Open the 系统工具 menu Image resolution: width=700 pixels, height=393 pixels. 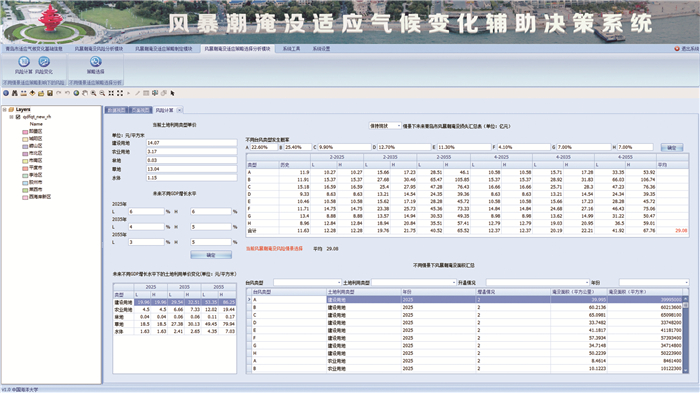tap(292, 49)
